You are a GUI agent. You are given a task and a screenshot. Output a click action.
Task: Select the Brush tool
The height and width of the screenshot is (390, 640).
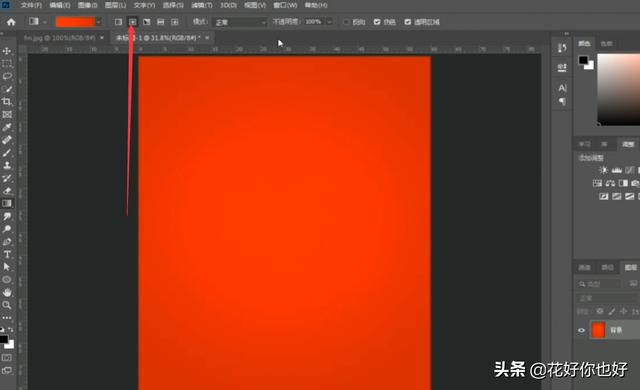coord(7,153)
